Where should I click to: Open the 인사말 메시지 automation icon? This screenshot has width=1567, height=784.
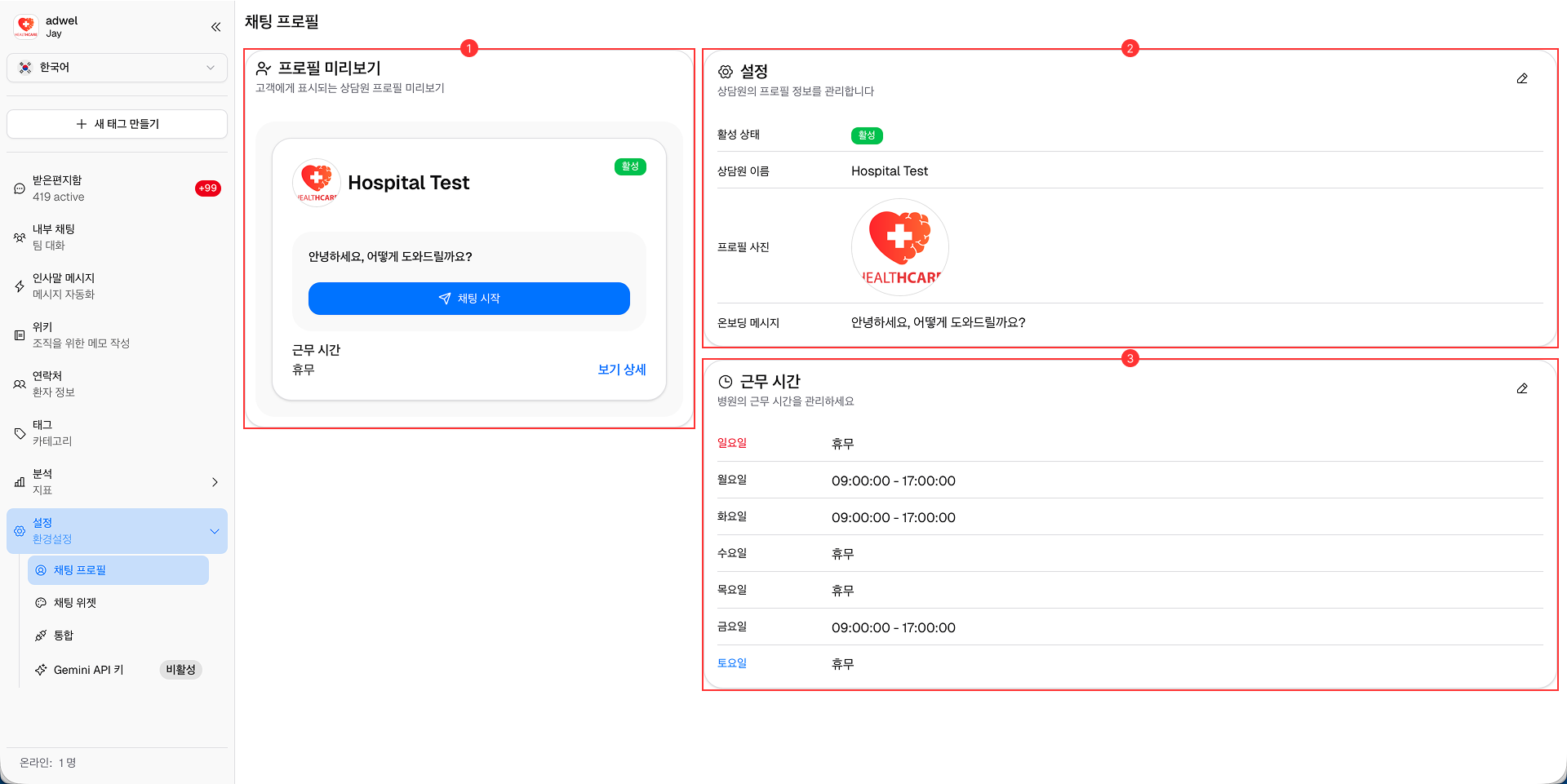[x=19, y=286]
